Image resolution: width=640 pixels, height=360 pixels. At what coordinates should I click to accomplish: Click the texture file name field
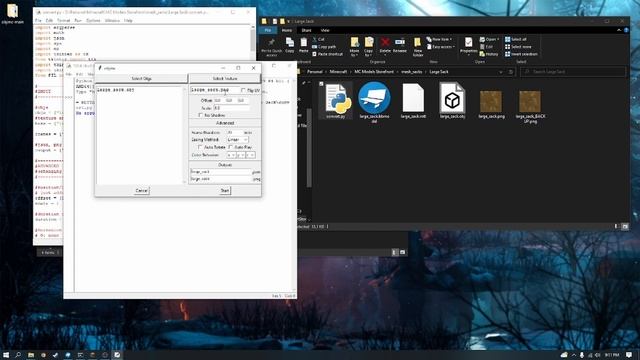pyautogui.click(x=215, y=90)
